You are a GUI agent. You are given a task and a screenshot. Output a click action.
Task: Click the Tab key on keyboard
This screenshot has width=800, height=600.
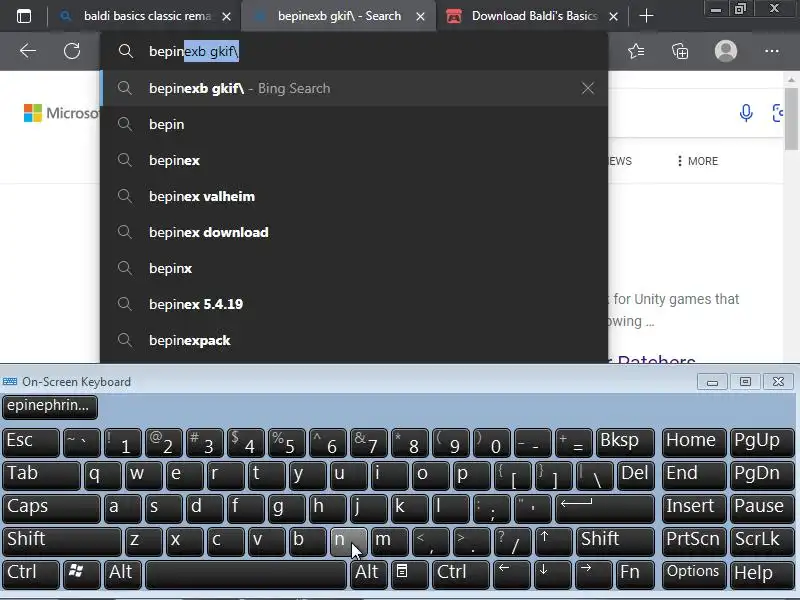pyautogui.click(x=41, y=474)
